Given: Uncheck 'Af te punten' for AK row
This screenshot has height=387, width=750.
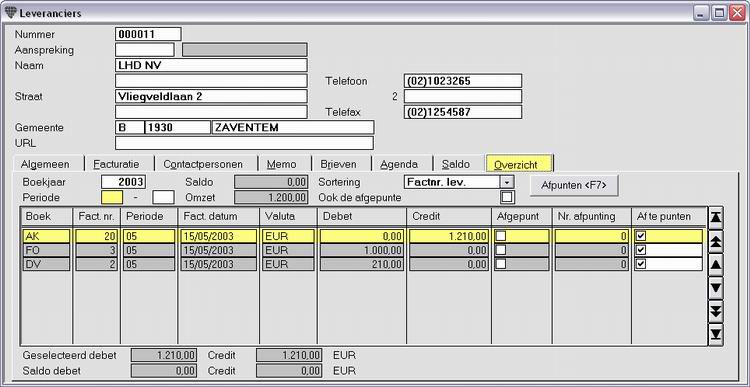Looking at the screenshot, I should pos(641,236).
